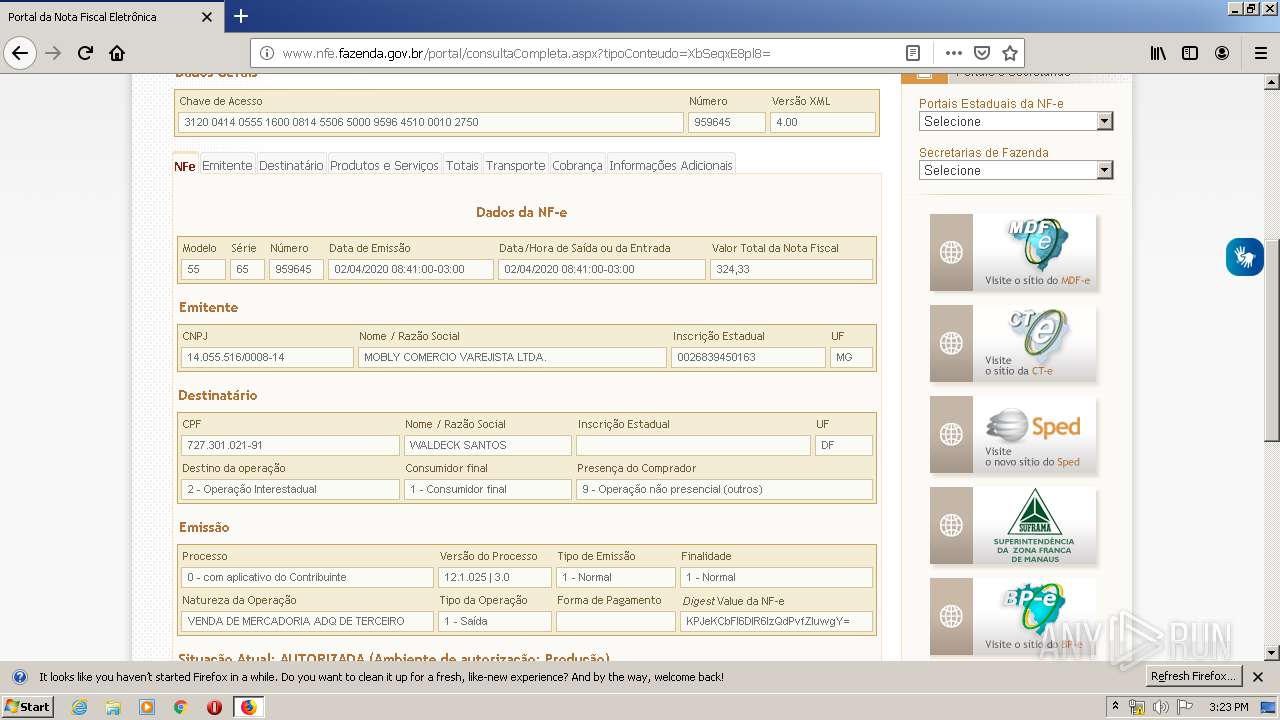Open the Windows Start menu
This screenshot has width=1280, height=720.
point(27,707)
